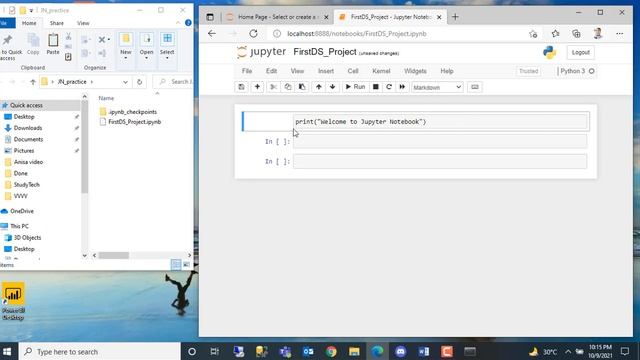Click Pin to Quick access in ribbon
This screenshot has height=360, width=640.
point(9,47)
